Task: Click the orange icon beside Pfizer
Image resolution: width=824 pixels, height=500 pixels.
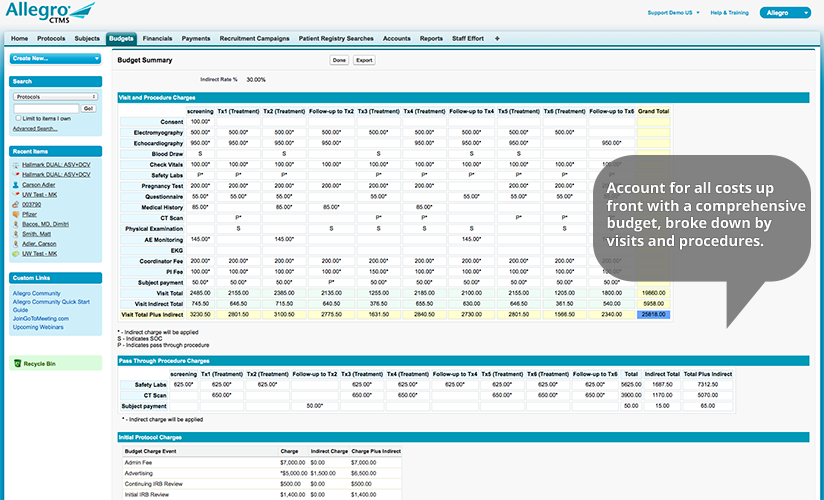Action: pos(16,215)
